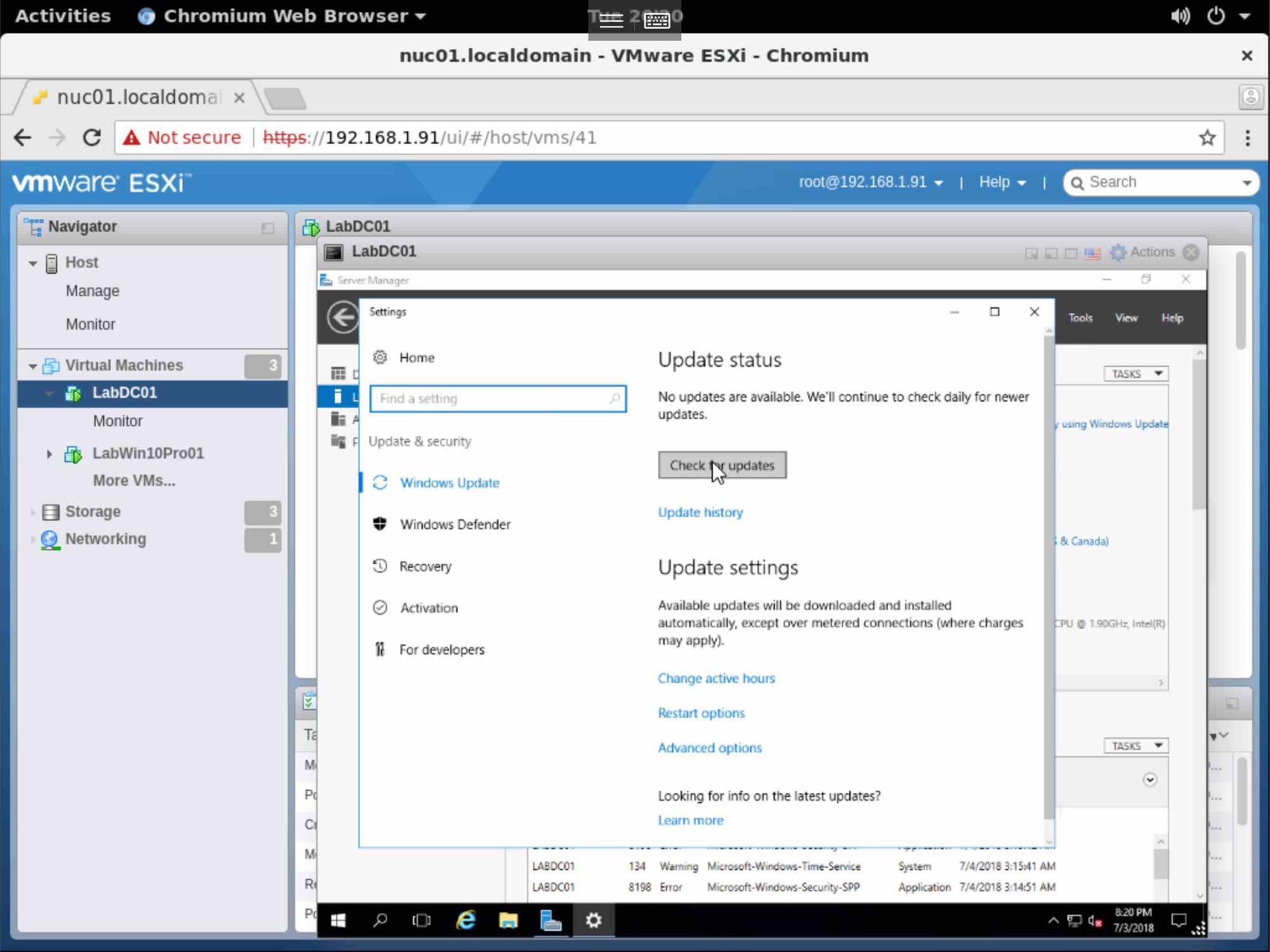Image resolution: width=1270 pixels, height=952 pixels.
Task: Expand the circled chevron in Server Manager events
Action: click(1149, 779)
